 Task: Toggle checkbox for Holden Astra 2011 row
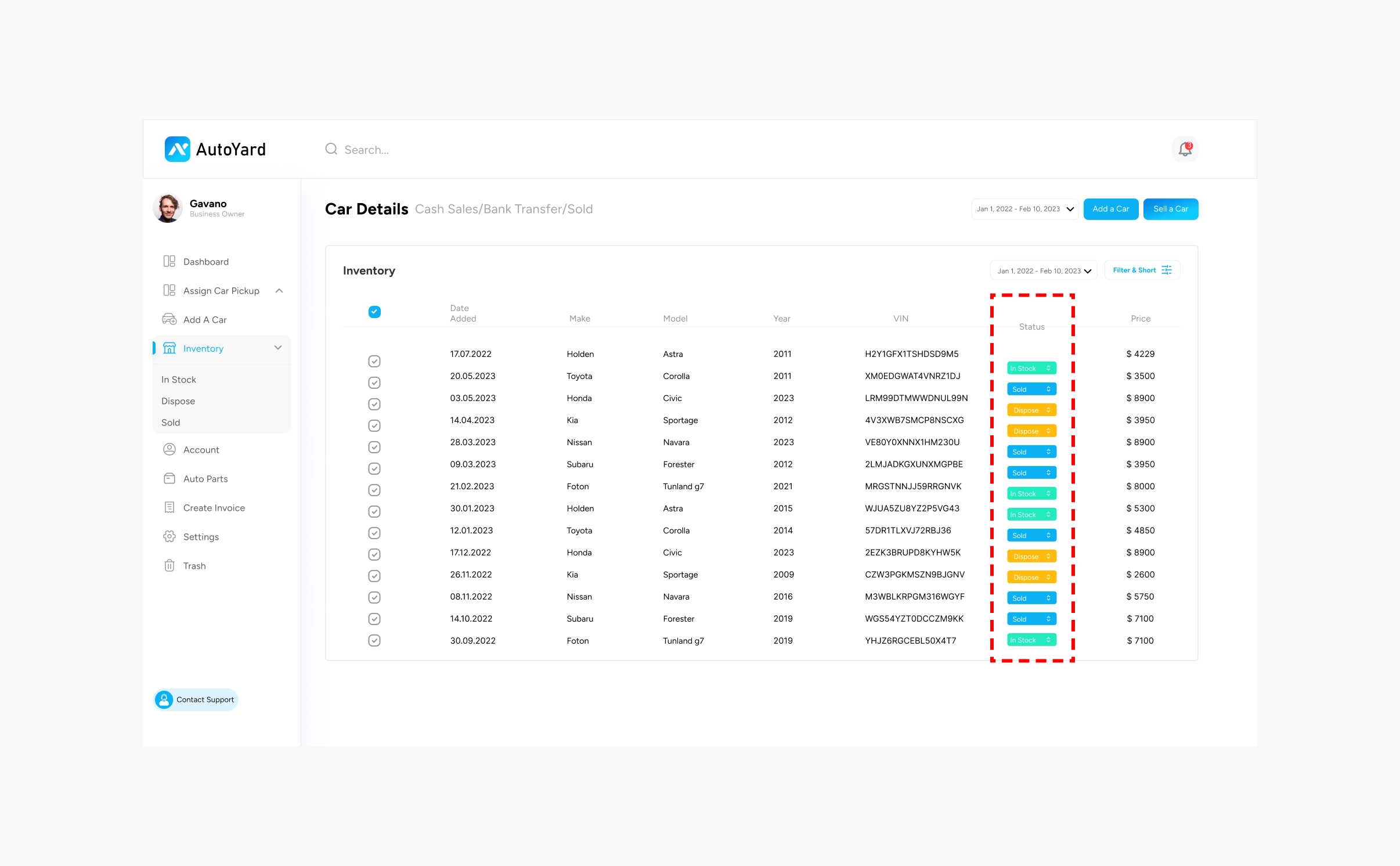[374, 361]
